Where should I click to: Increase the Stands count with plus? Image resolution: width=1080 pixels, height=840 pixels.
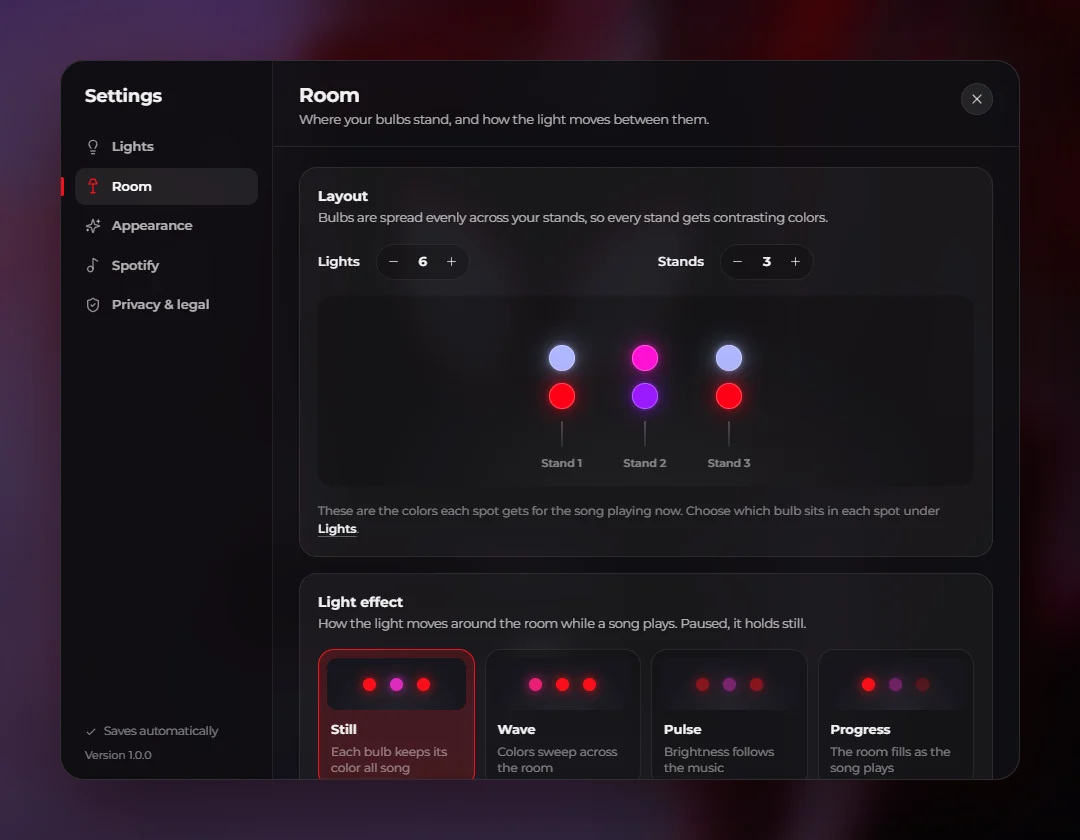pos(795,262)
